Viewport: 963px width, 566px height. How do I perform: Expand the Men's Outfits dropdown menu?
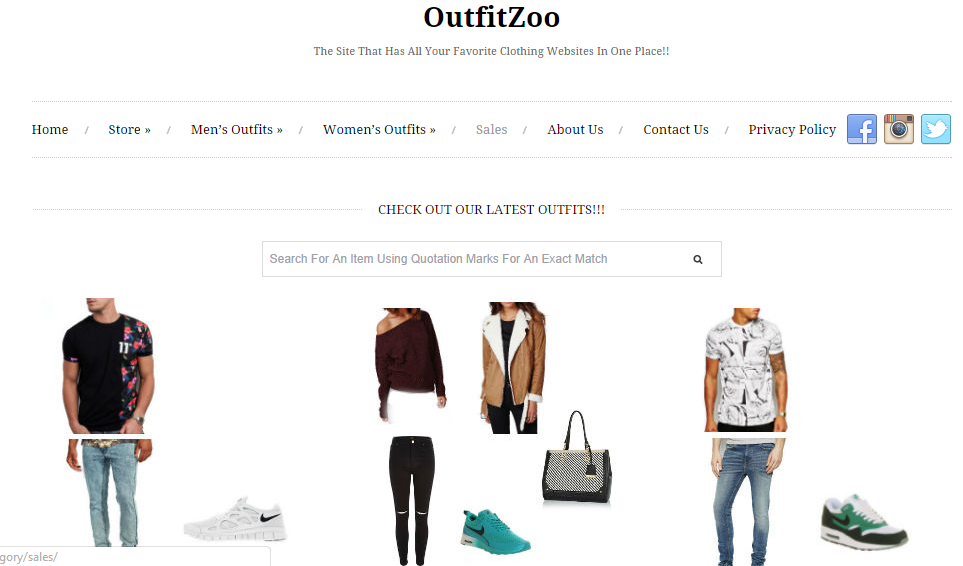[x=236, y=130]
